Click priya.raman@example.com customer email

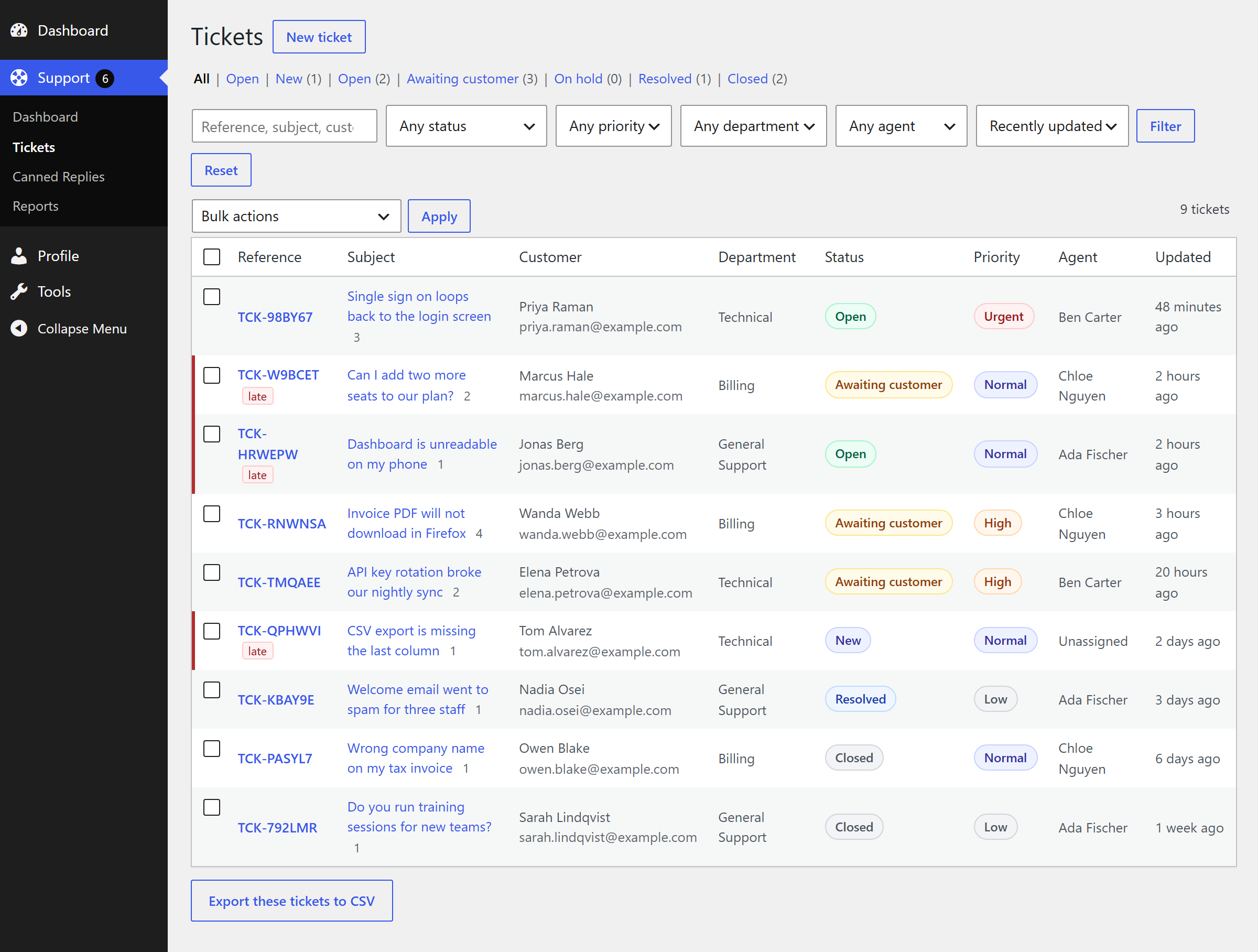click(x=600, y=327)
